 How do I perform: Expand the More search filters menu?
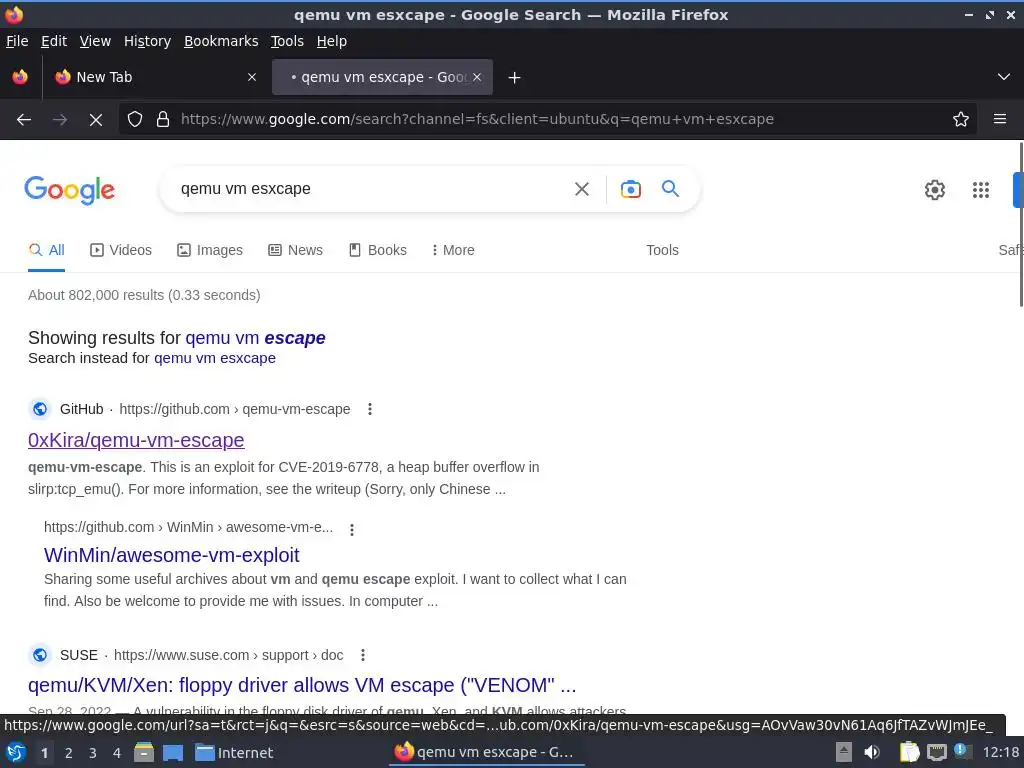(453, 250)
